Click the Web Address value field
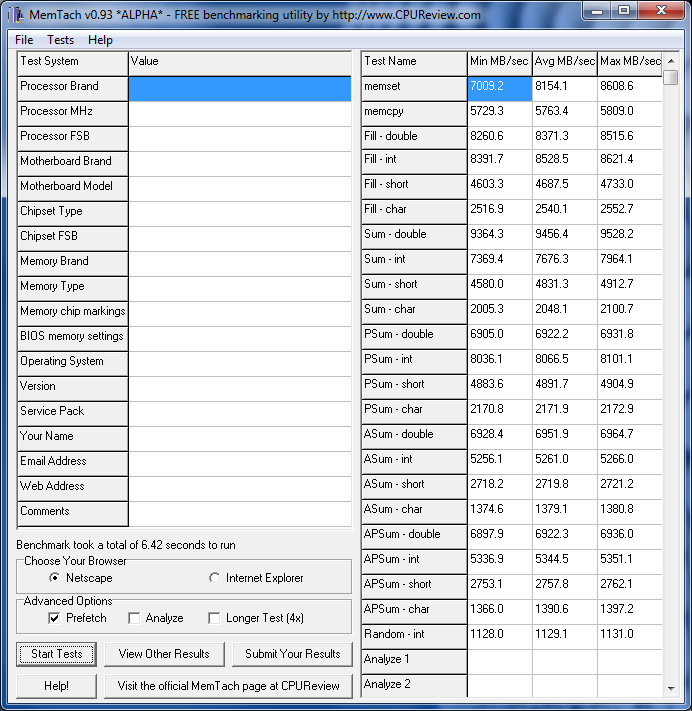This screenshot has height=711, width=692. coord(240,488)
